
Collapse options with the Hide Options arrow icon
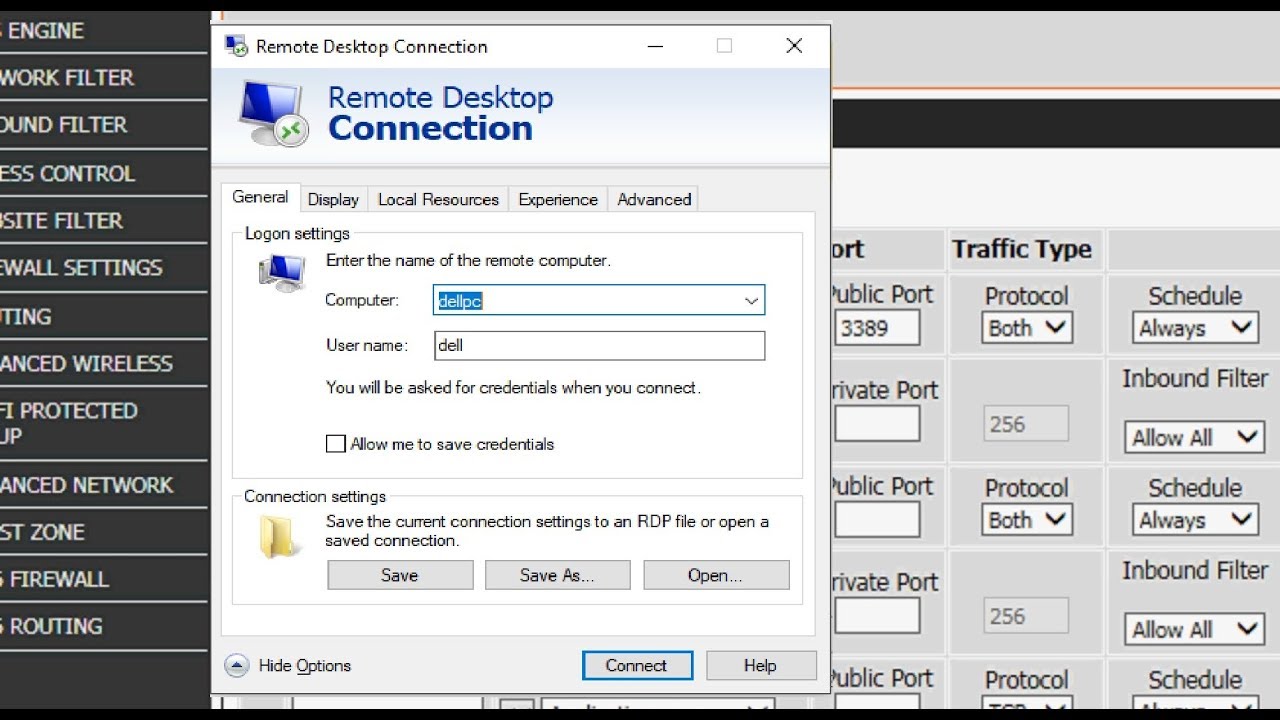[x=236, y=665]
